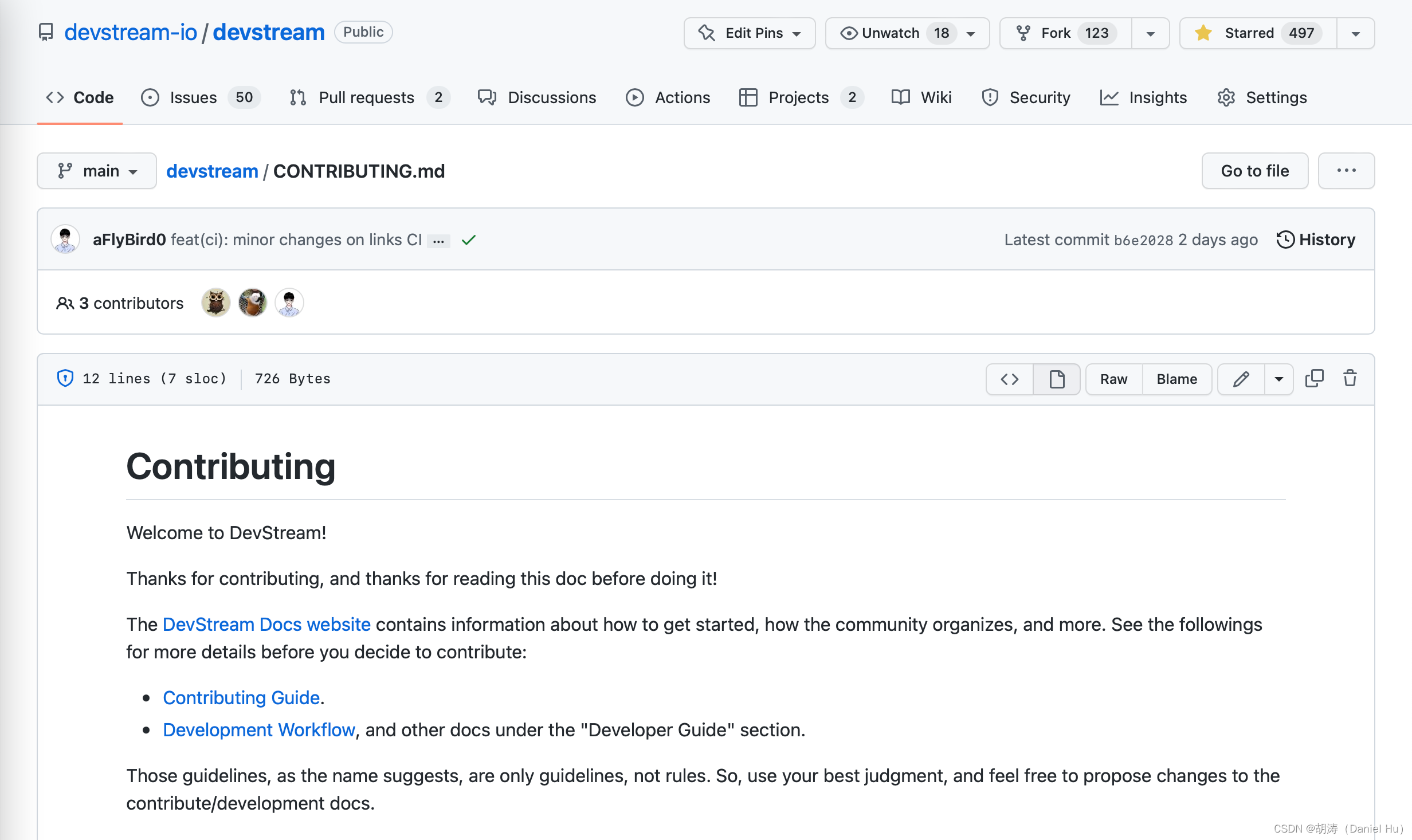1412x840 pixels.
Task: View commit History for CONTRIBUTING.md
Action: click(x=1316, y=240)
